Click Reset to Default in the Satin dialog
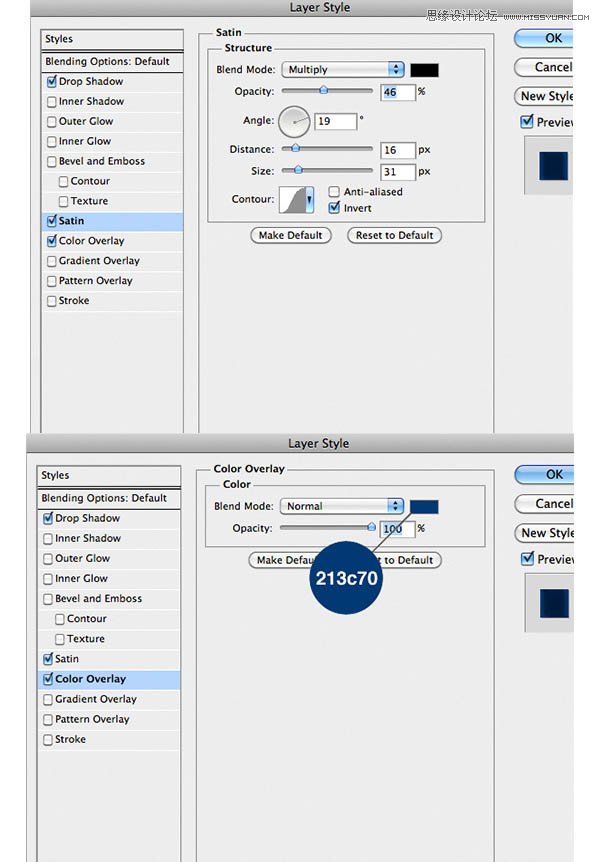 click(x=394, y=235)
